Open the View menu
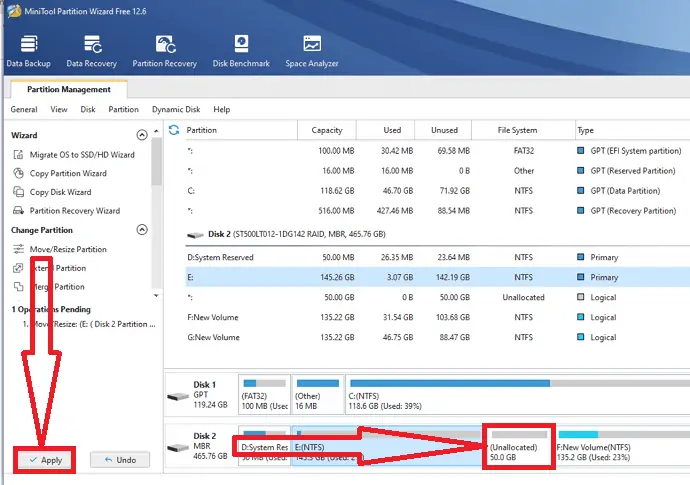Viewport: 690px width, 485px height. (59, 109)
